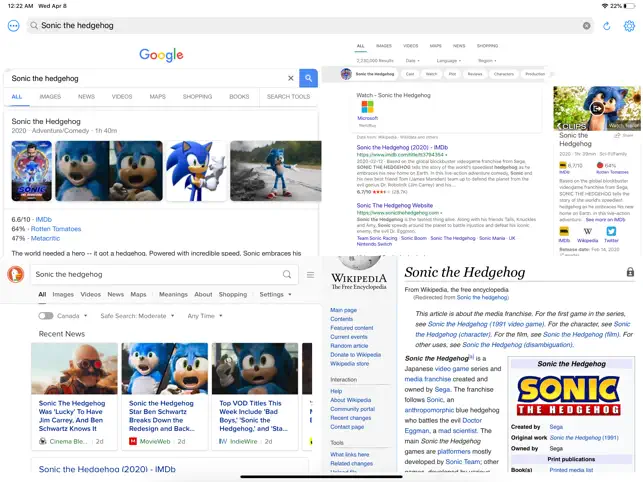The image size is (643, 482).
Task: Open Wikipedia Recent changes link
Action: click(351, 418)
